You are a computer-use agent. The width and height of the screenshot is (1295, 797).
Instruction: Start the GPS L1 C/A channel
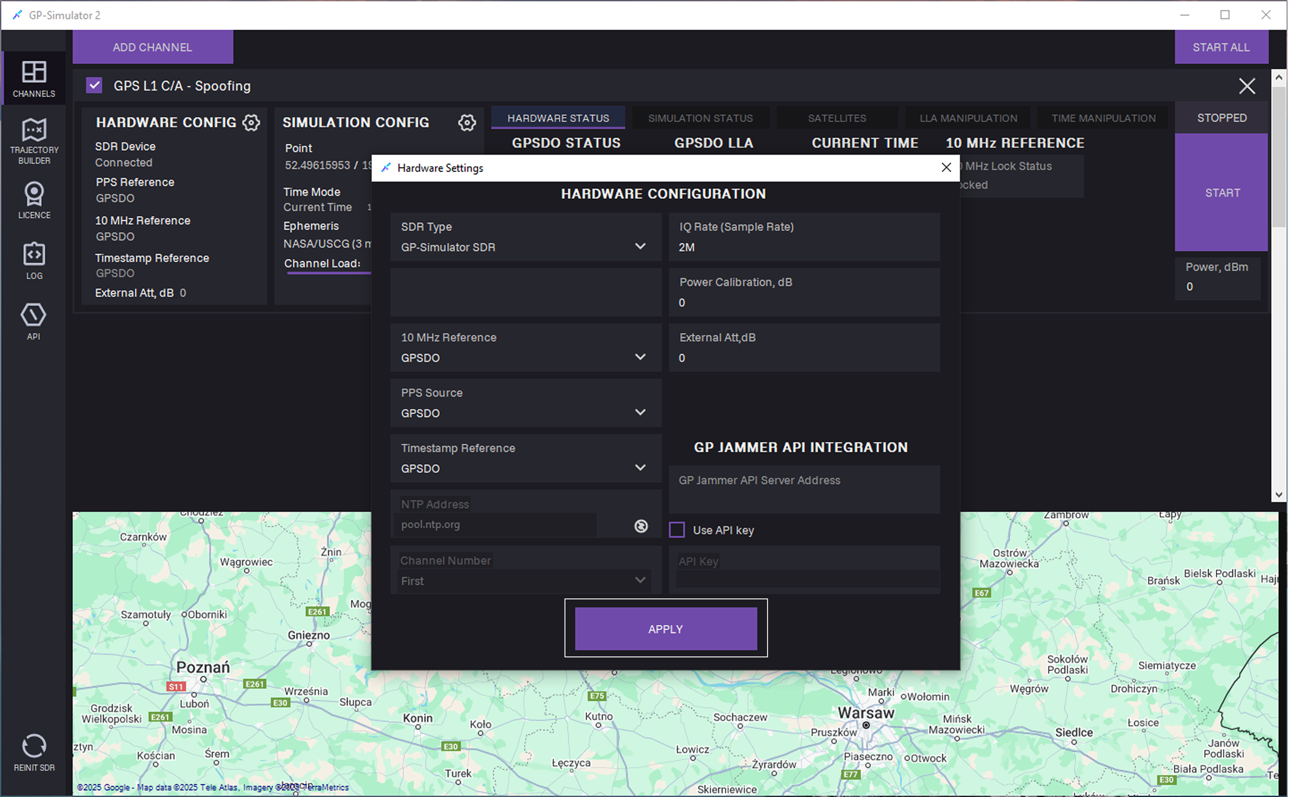click(x=1222, y=193)
